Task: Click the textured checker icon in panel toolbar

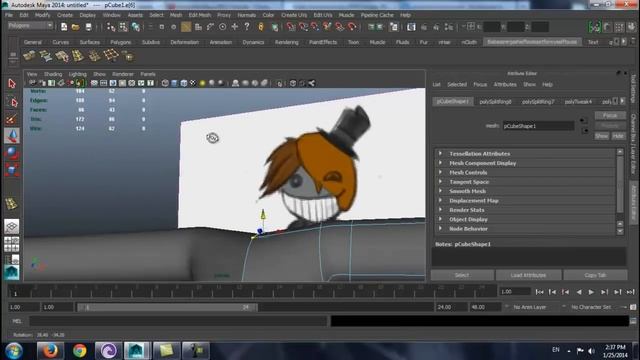Action: point(193,83)
